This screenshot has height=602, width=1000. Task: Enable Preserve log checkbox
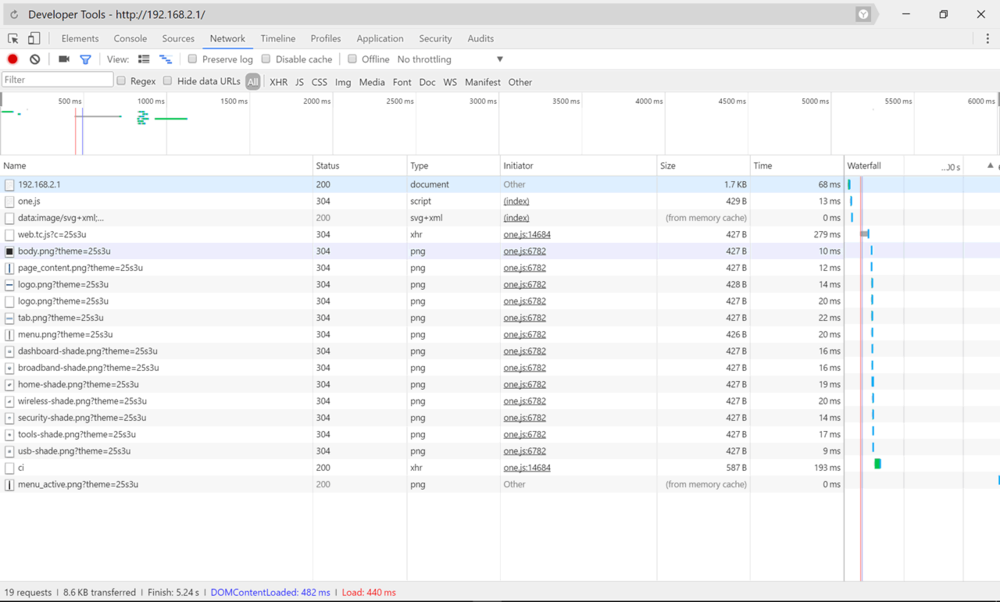pos(193,59)
